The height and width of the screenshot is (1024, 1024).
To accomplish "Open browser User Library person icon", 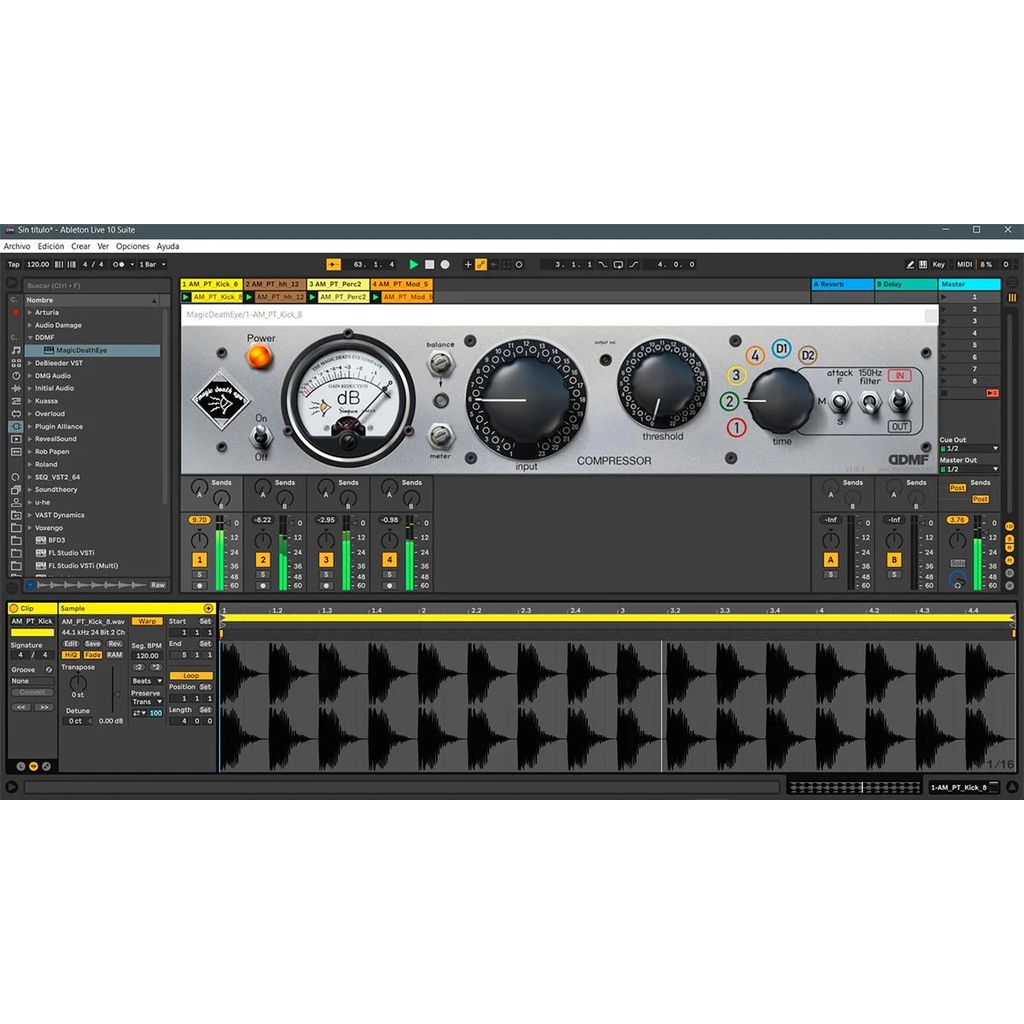I will click(x=16, y=502).
